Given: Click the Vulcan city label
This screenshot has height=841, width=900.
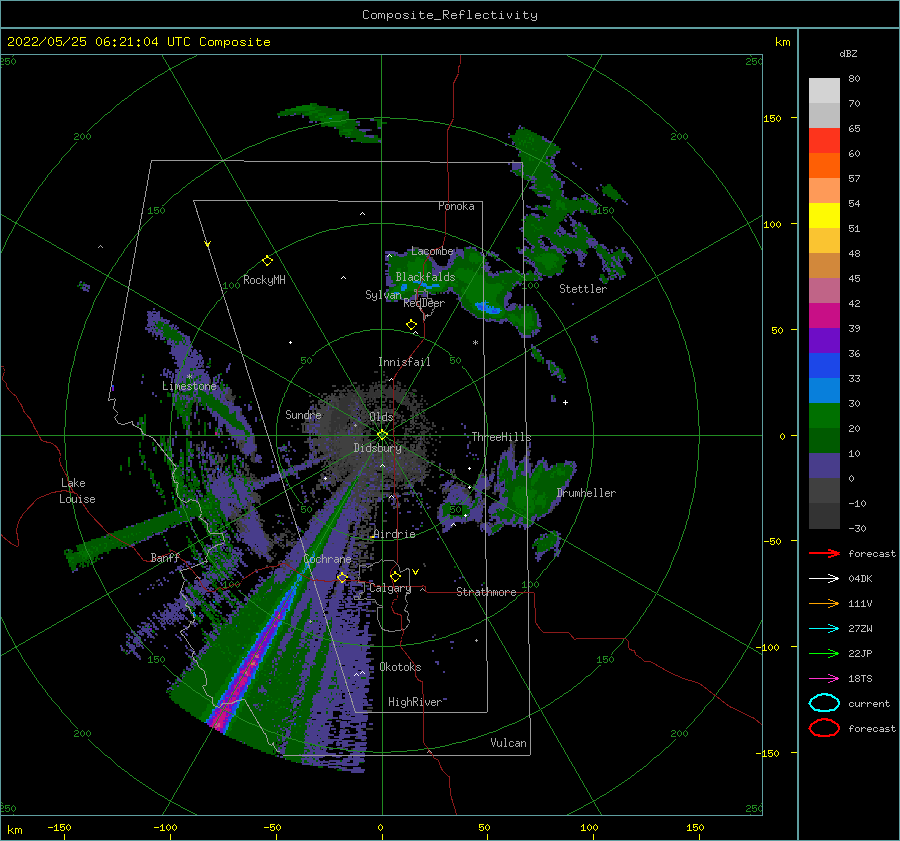Looking at the screenshot, I should point(508,743).
